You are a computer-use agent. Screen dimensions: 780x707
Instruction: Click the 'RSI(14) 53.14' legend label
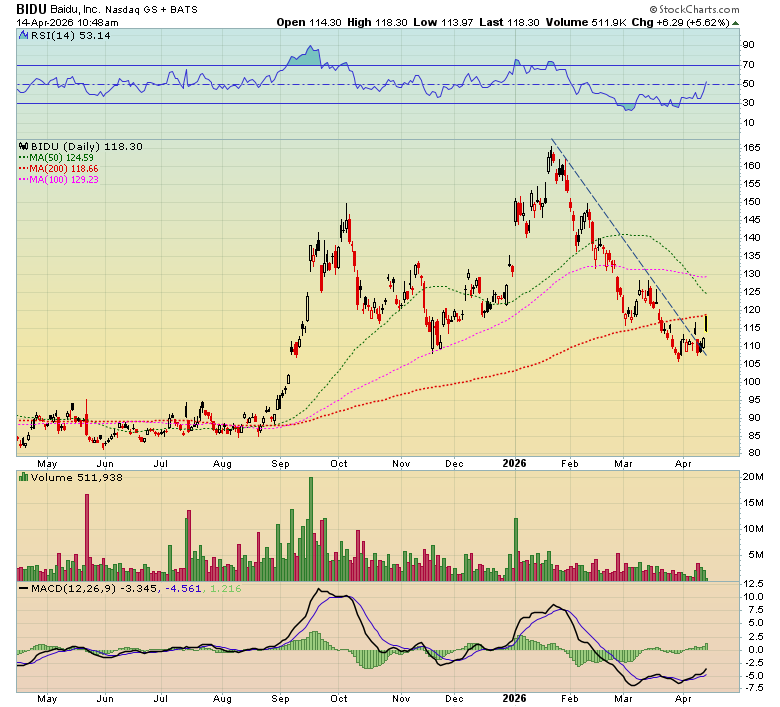click(71, 35)
